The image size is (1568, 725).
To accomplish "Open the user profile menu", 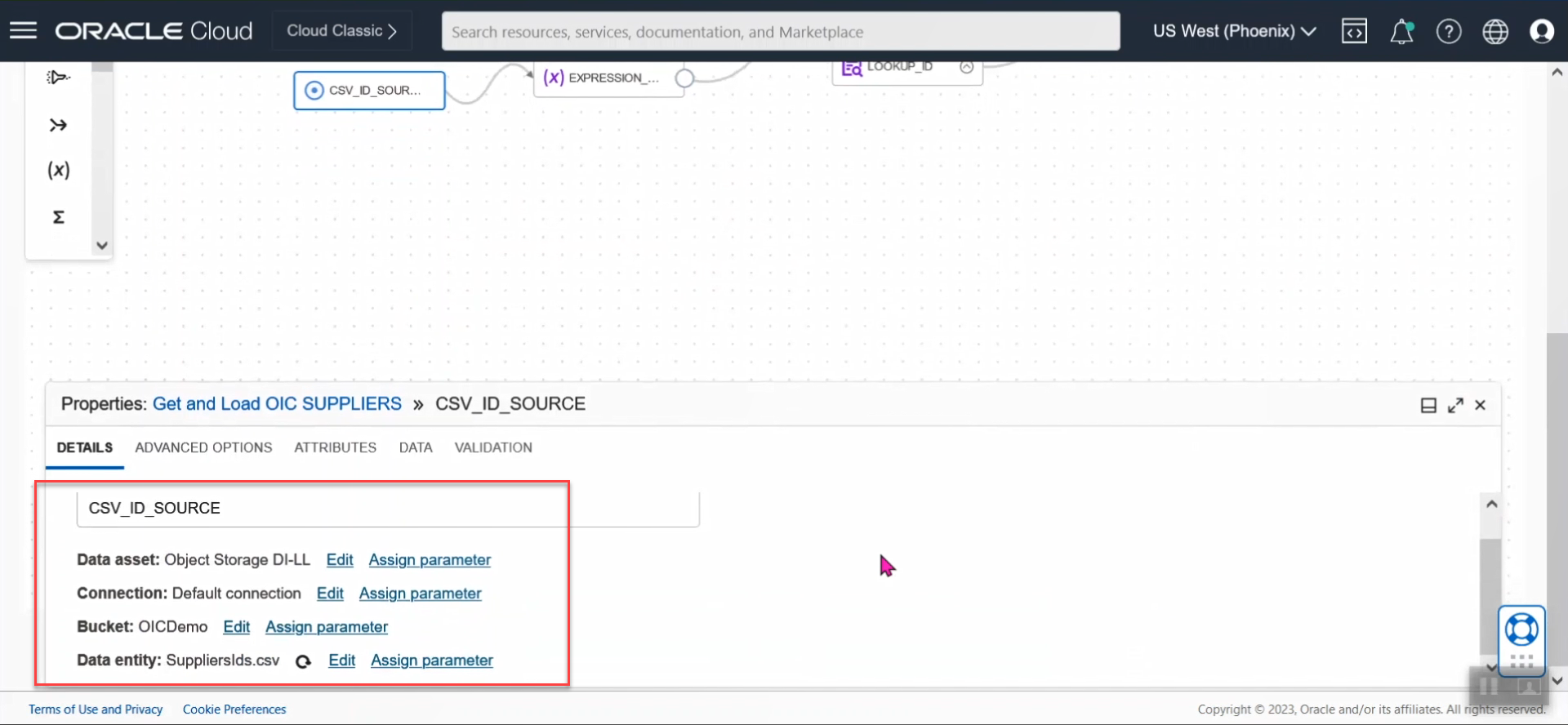I will coord(1542,31).
